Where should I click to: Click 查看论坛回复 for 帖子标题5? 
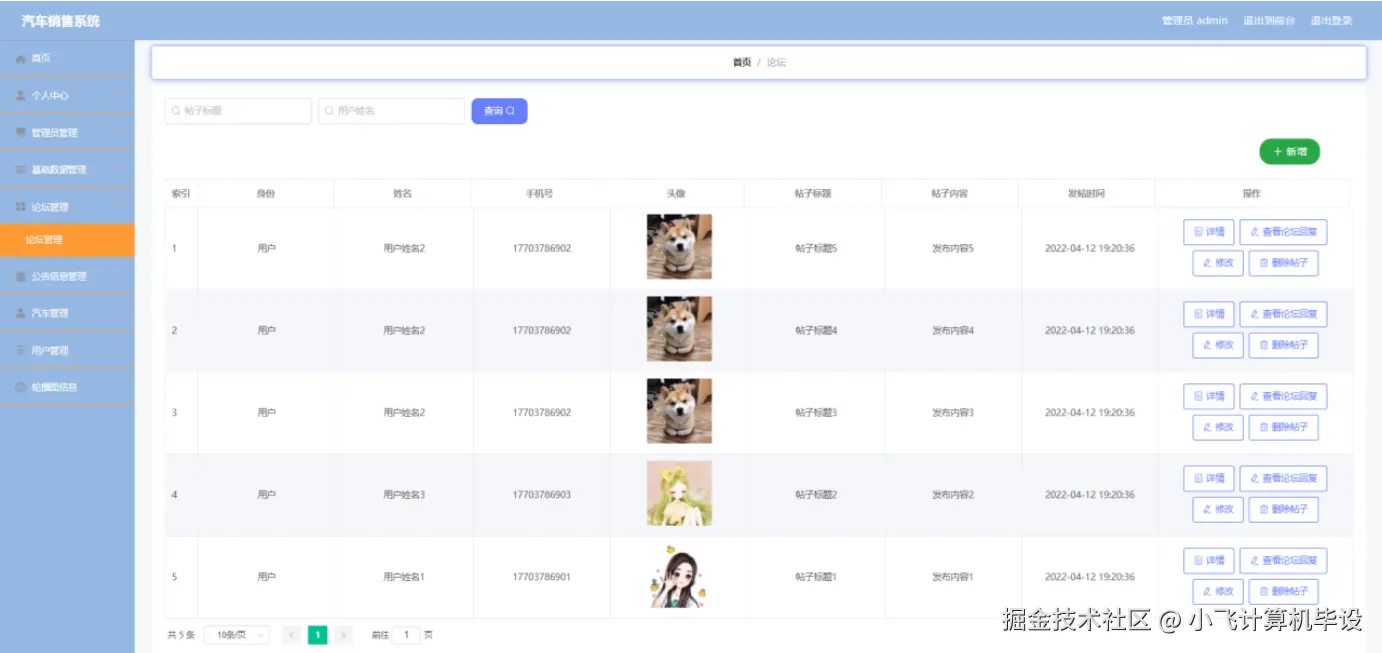[x=1283, y=232]
